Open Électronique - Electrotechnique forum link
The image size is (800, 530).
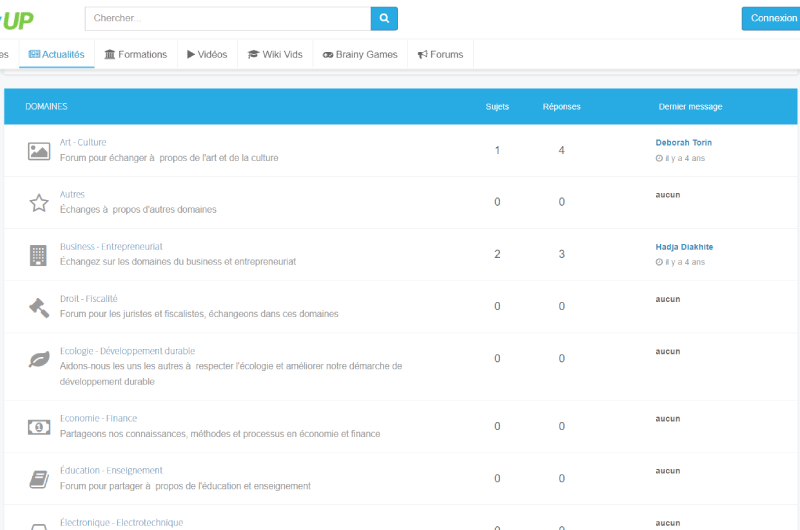[x=121, y=522]
